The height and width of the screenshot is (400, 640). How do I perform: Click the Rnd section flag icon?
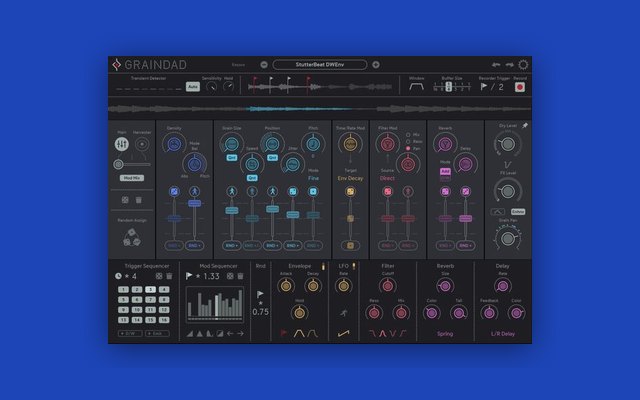pos(260,294)
